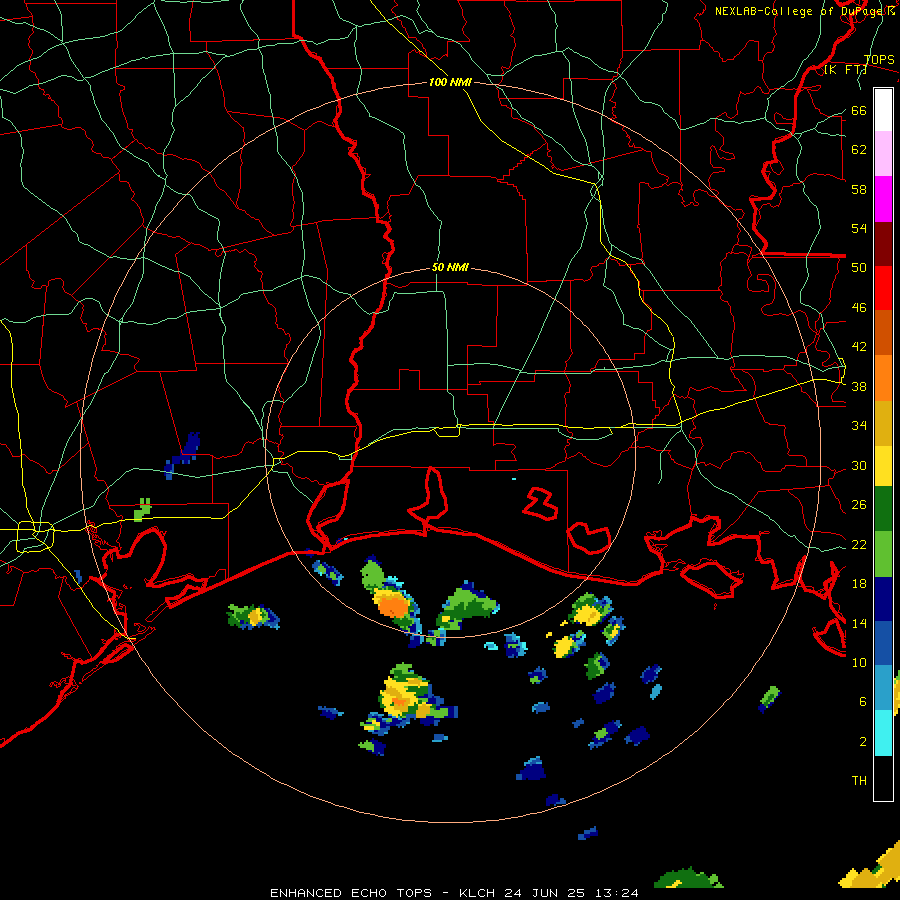
Task: Click the '(K FT)' legend units label
Action: [x=845, y=70]
